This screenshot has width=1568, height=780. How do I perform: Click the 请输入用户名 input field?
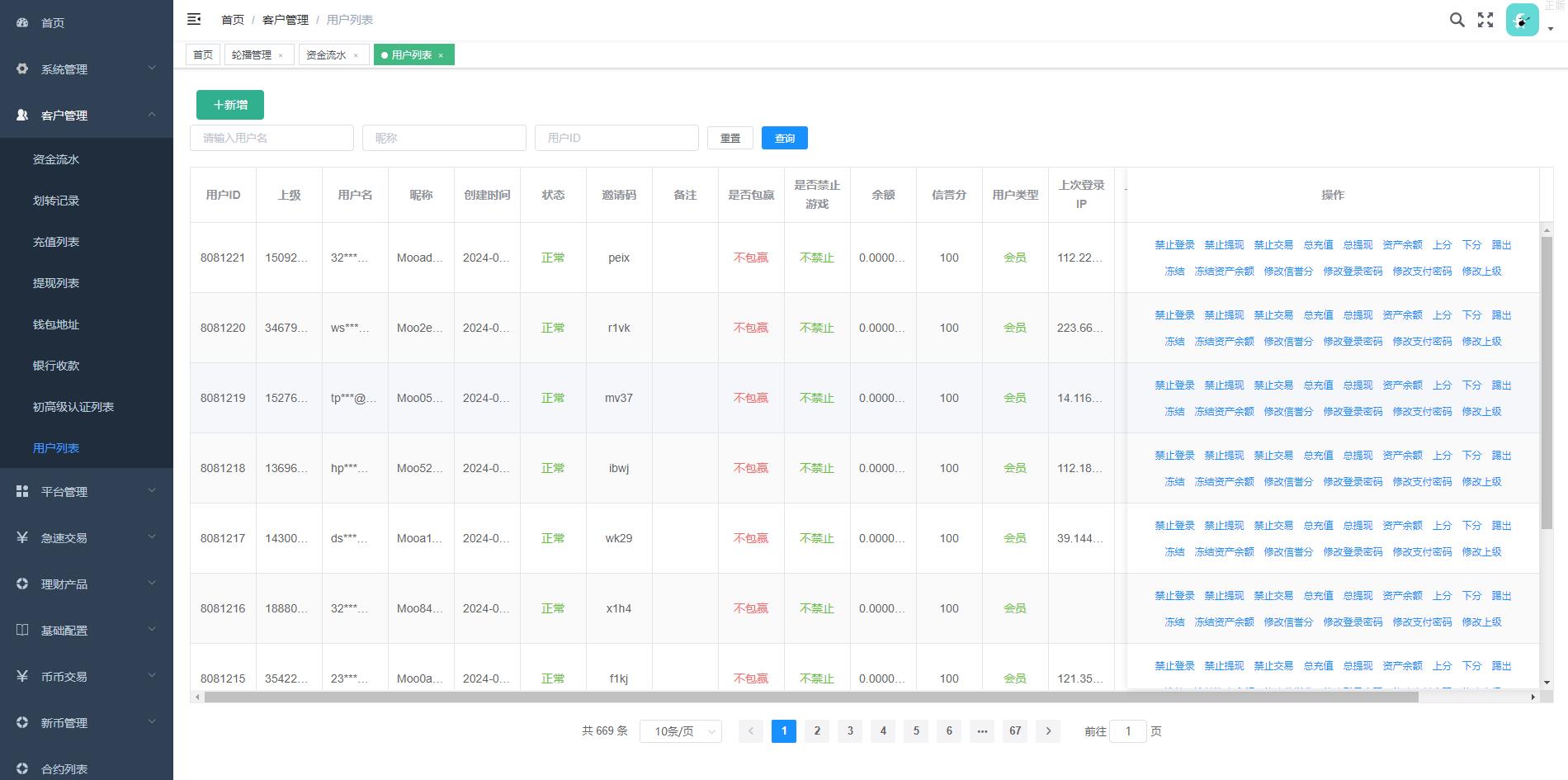pos(272,138)
